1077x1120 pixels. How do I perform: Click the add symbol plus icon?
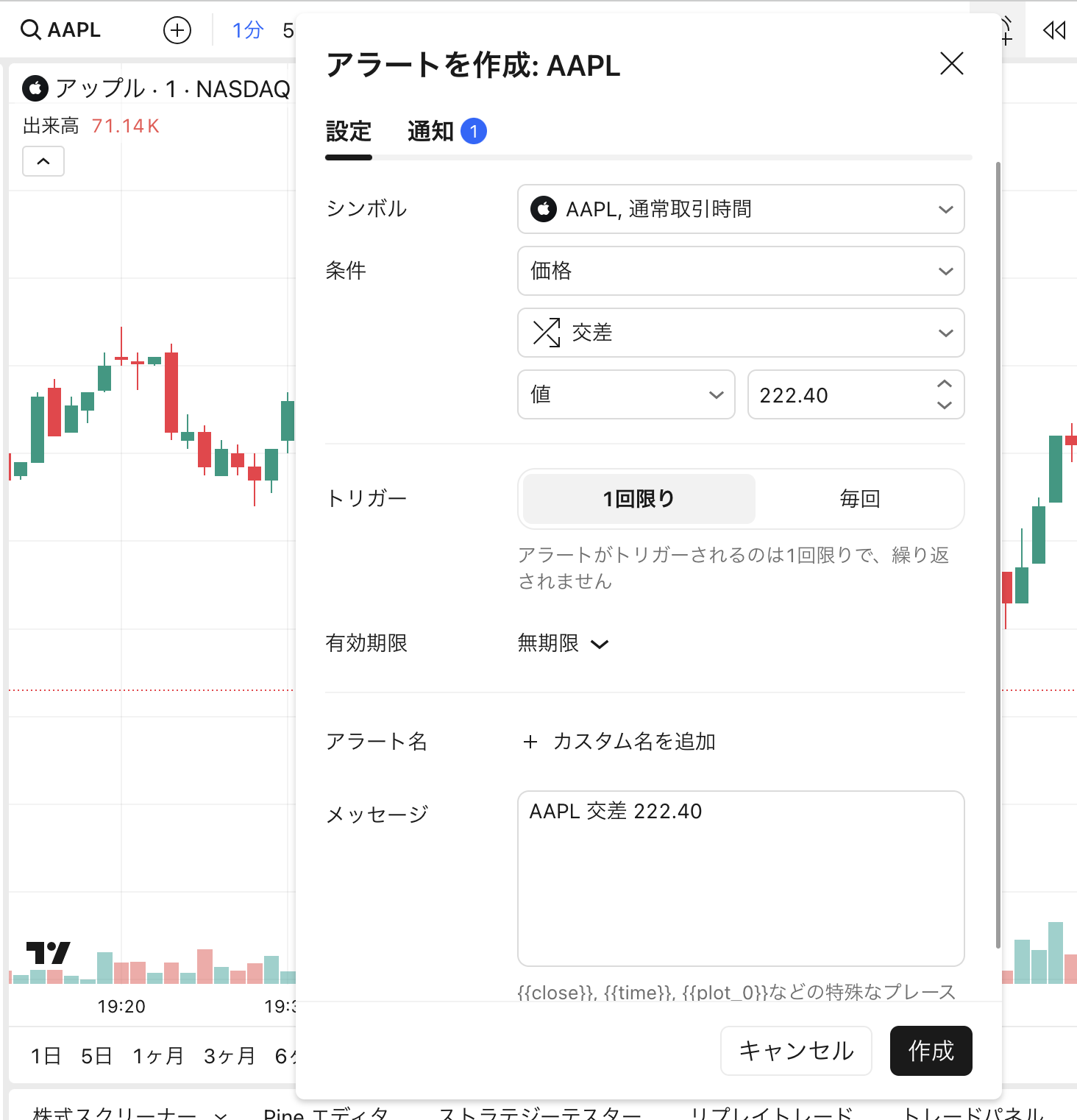177,30
